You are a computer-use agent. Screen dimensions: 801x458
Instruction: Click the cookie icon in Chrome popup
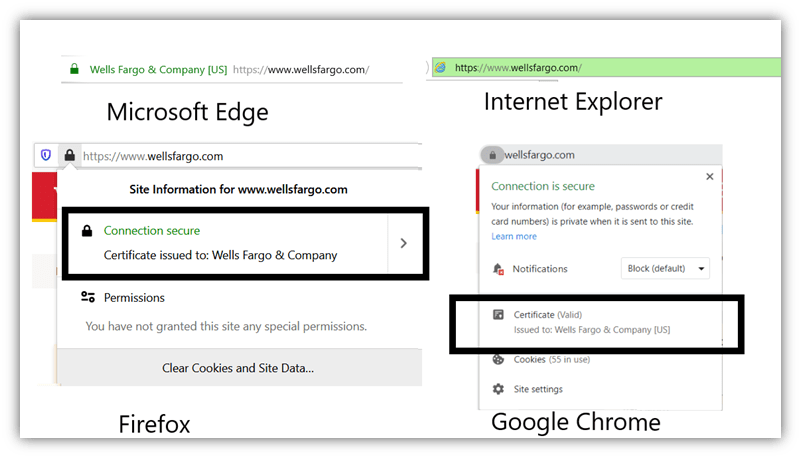click(498, 359)
